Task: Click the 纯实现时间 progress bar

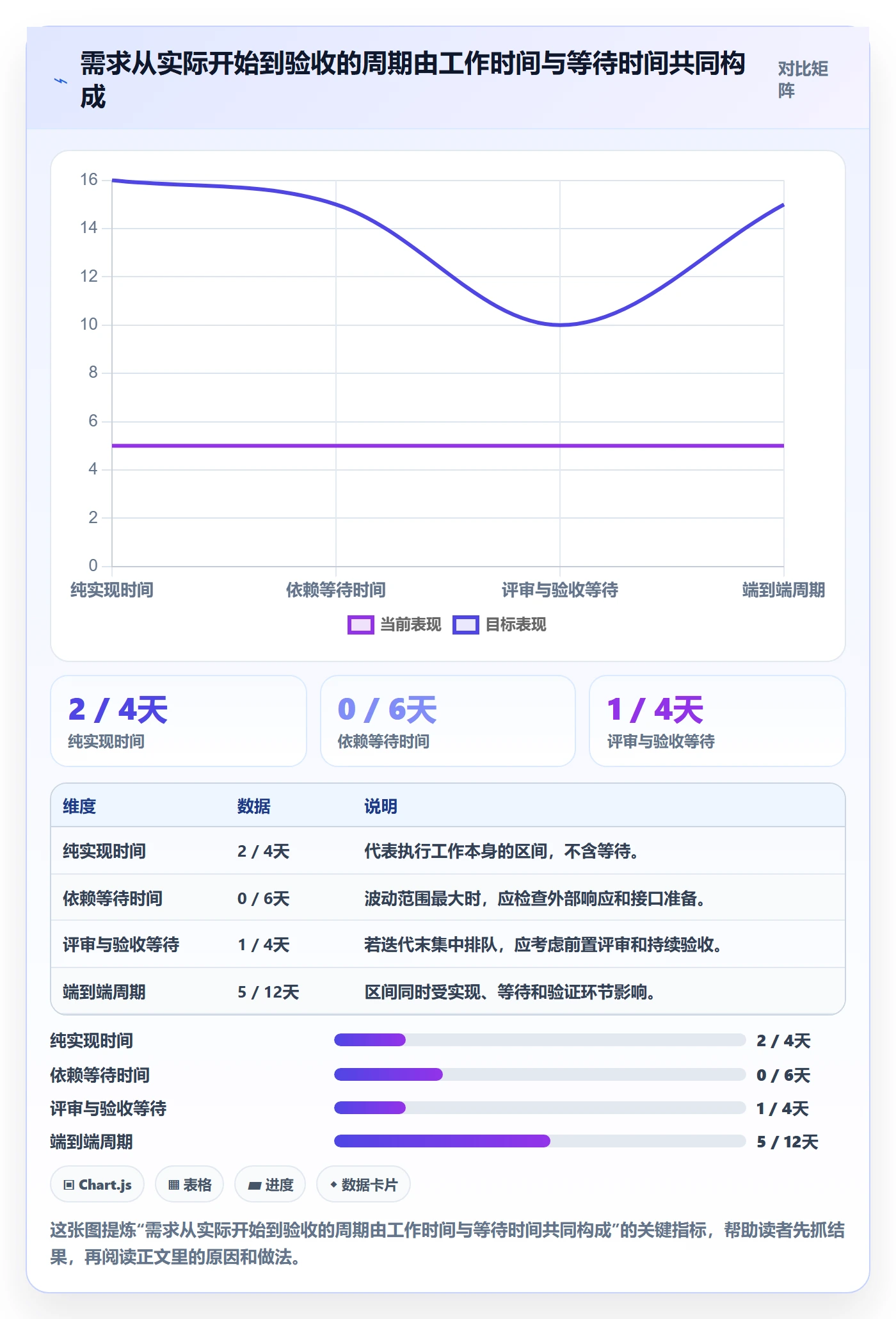Action: point(540,1040)
